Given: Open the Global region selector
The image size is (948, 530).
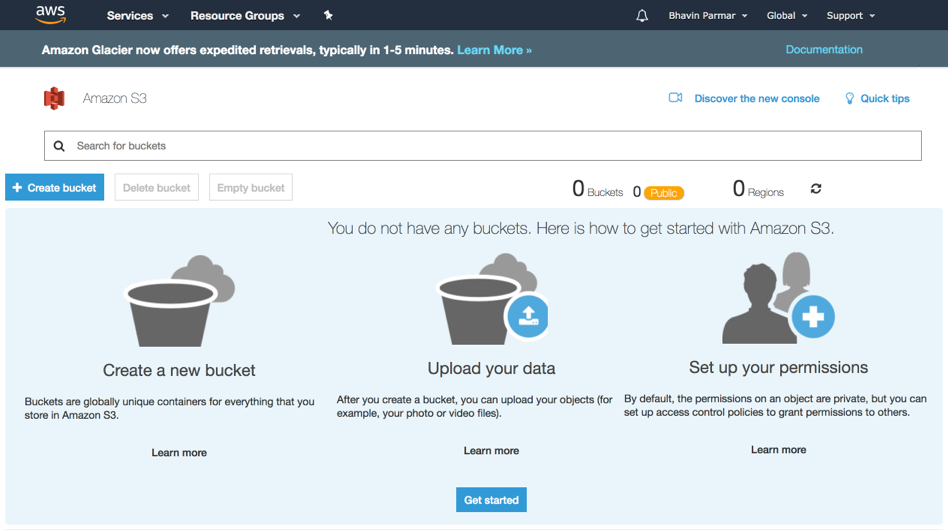Looking at the screenshot, I should point(787,16).
